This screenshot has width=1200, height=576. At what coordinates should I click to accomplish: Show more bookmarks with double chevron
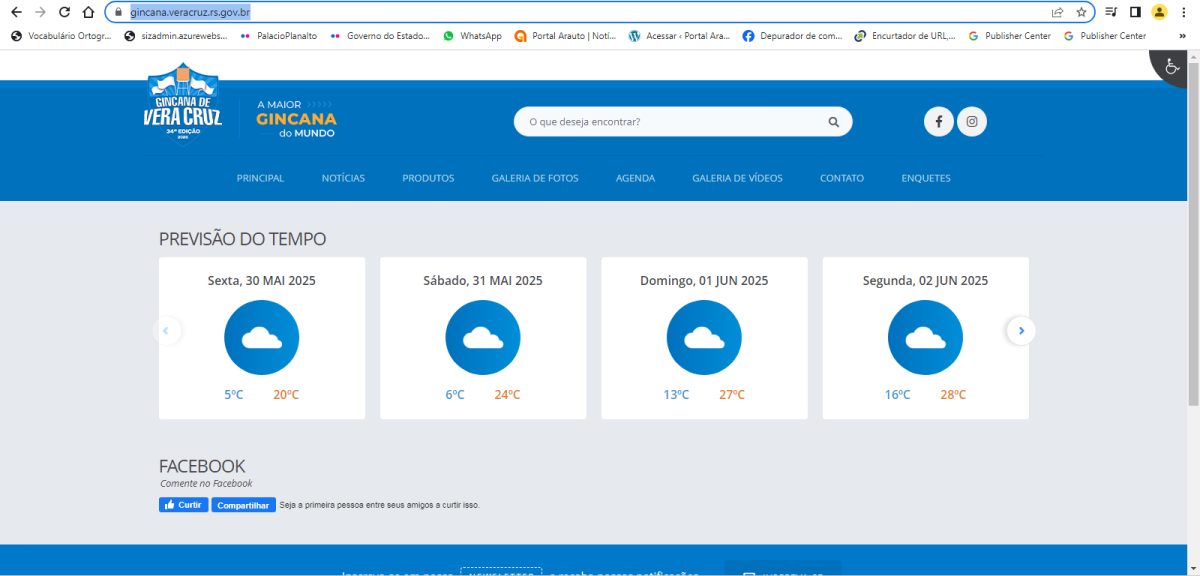(1183, 36)
